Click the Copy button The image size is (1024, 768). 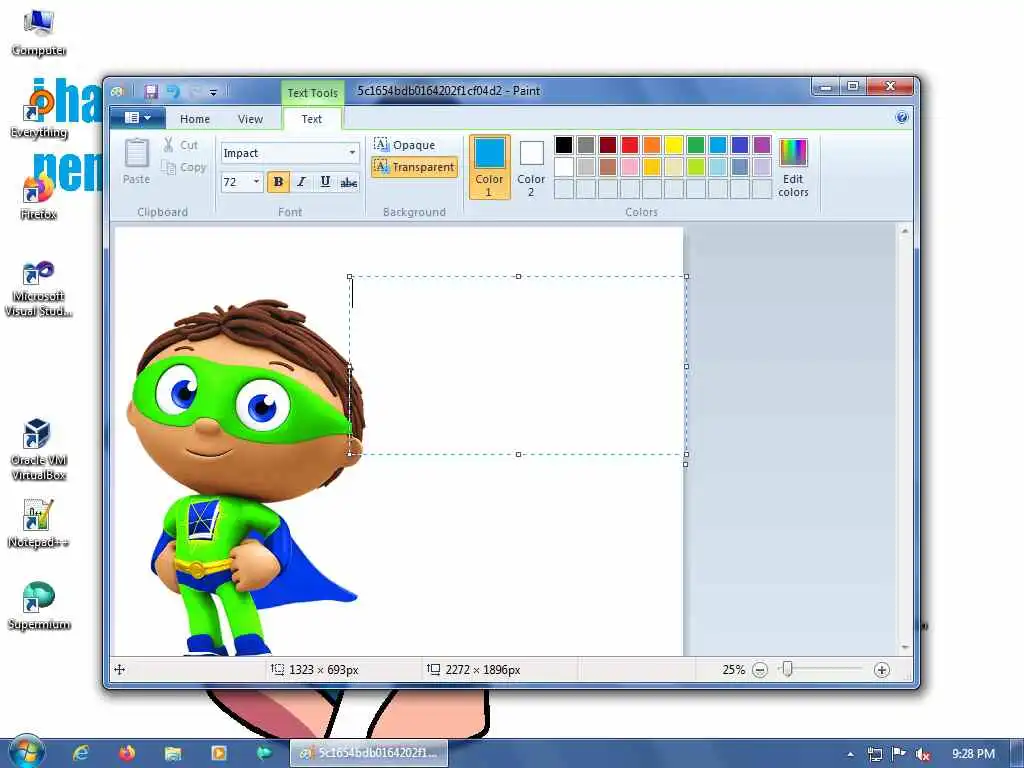185,168
